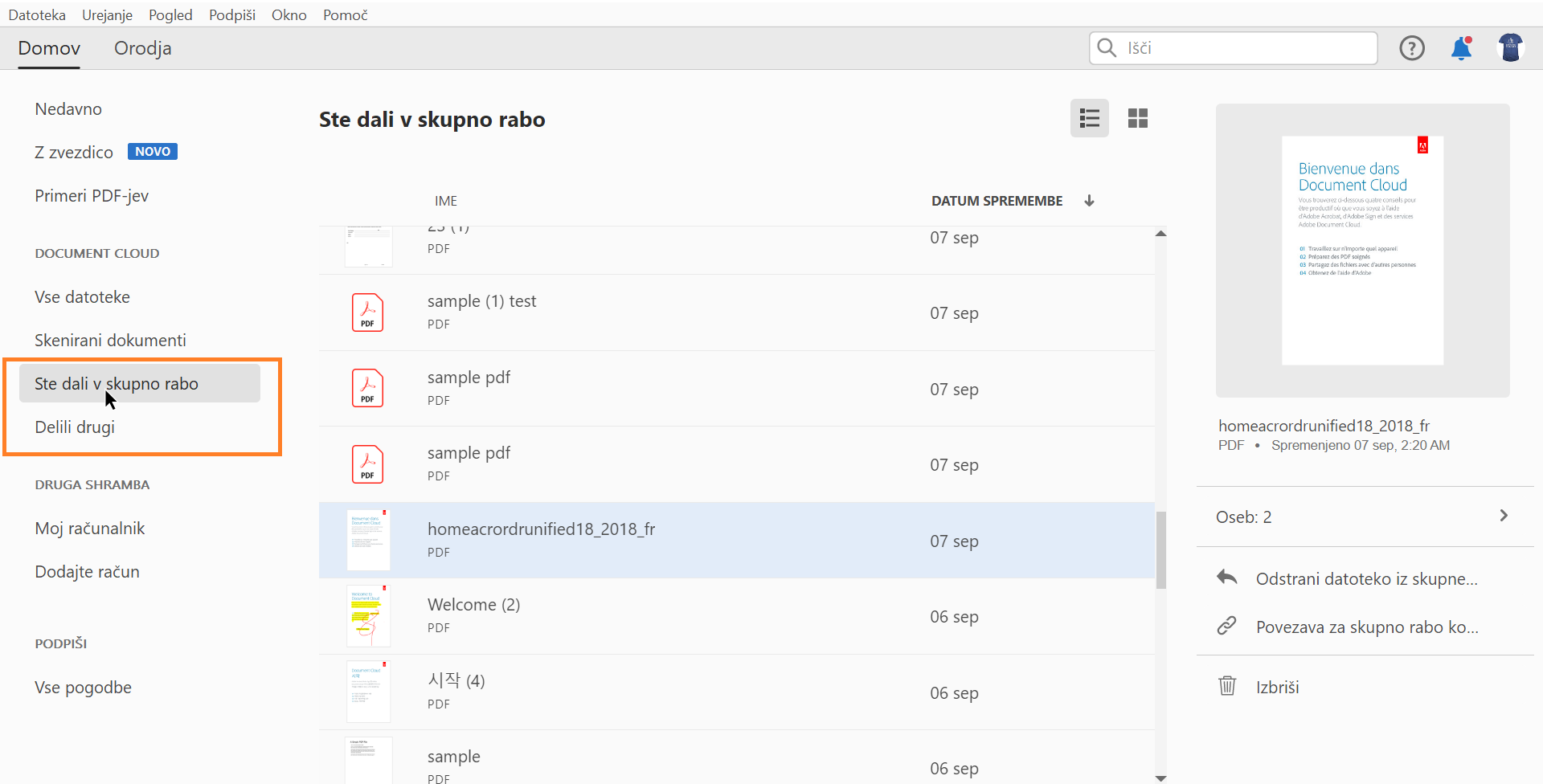Go to Vse datoteke
Screen dimensions: 1543x784
click(82, 297)
